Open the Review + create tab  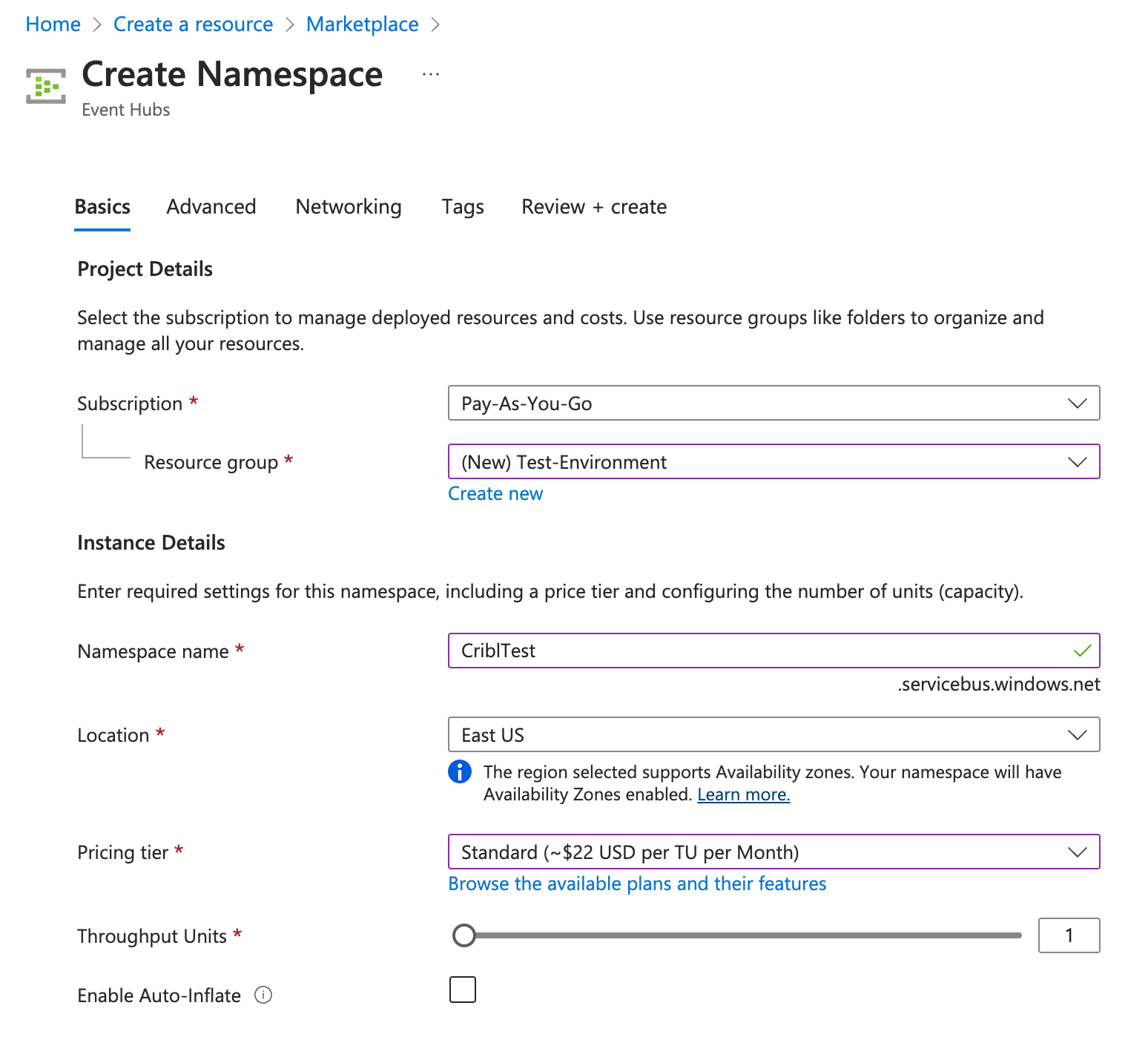pyautogui.click(x=594, y=206)
